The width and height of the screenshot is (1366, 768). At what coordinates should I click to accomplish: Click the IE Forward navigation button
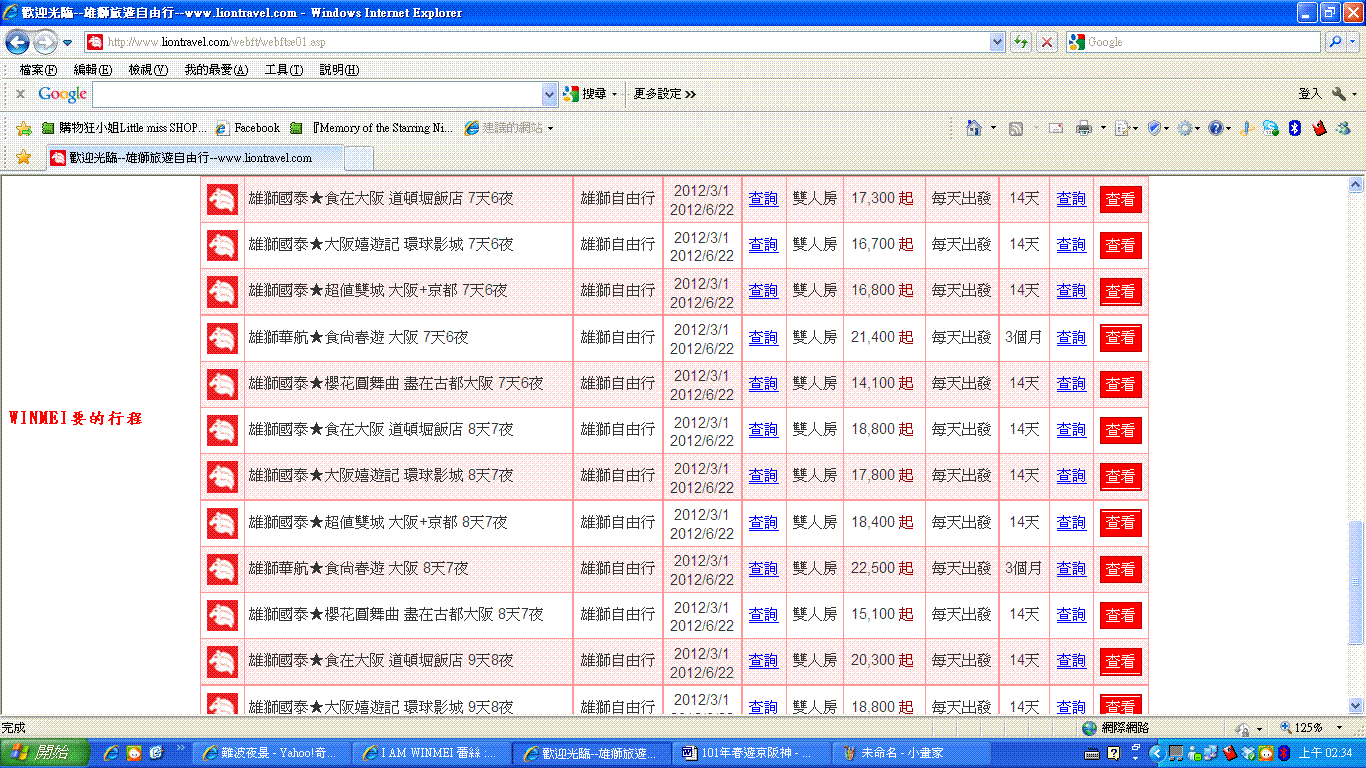(45, 42)
